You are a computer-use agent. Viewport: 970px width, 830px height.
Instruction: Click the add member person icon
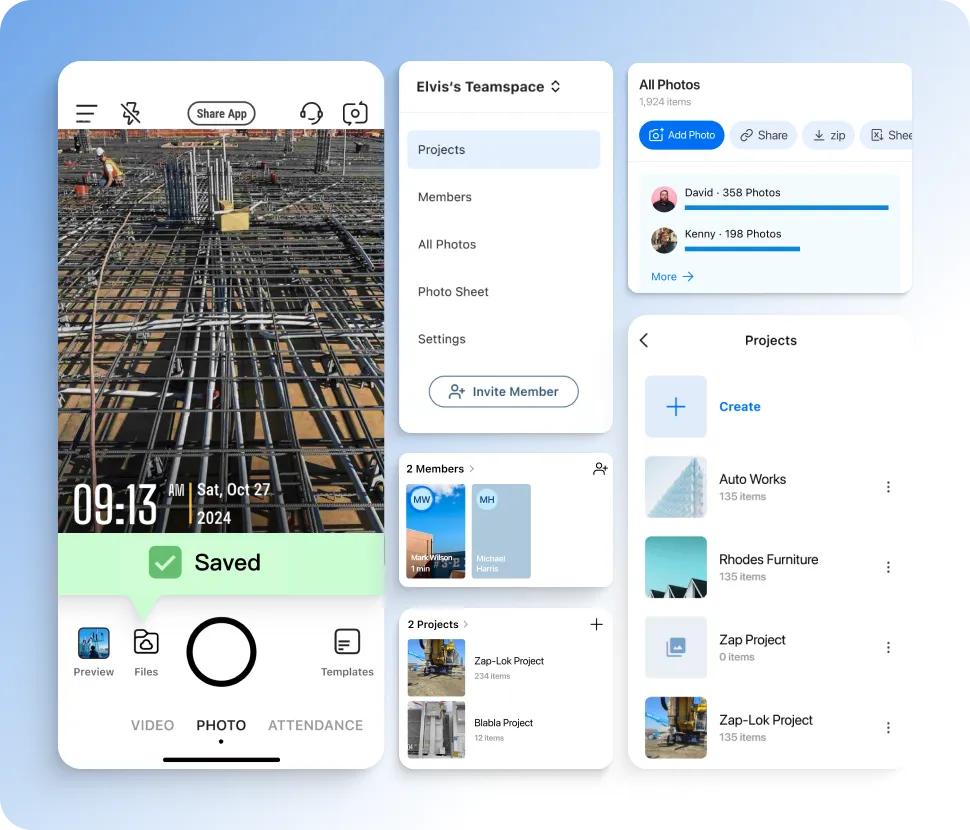click(x=599, y=468)
